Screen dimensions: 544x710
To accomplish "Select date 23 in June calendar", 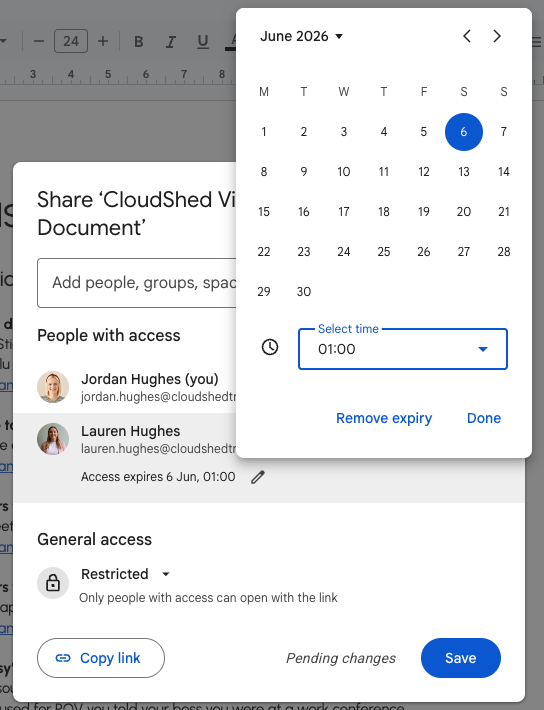I will pyautogui.click(x=304, y=251).
